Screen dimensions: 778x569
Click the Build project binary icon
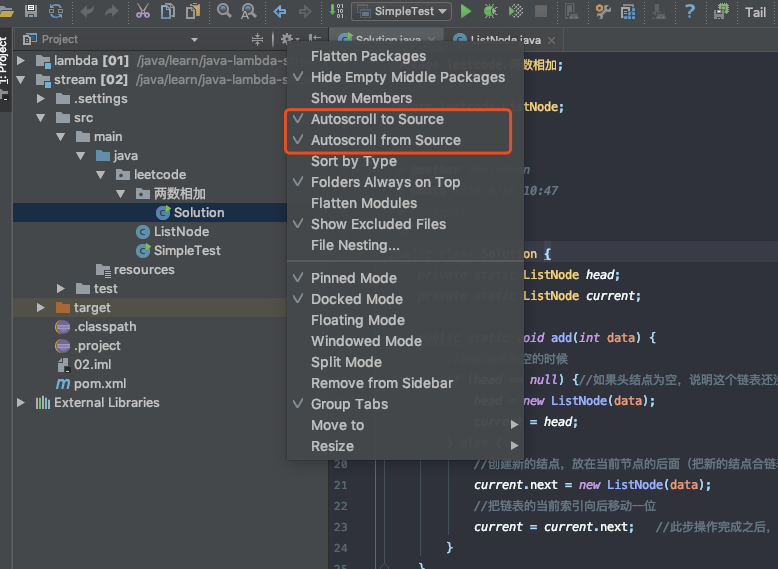point(336,10)
